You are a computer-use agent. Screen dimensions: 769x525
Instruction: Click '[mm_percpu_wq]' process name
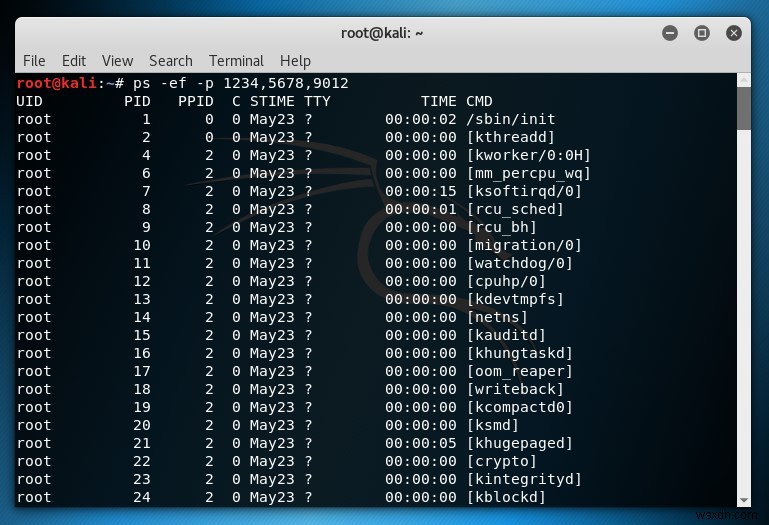[x=529, y=173]
